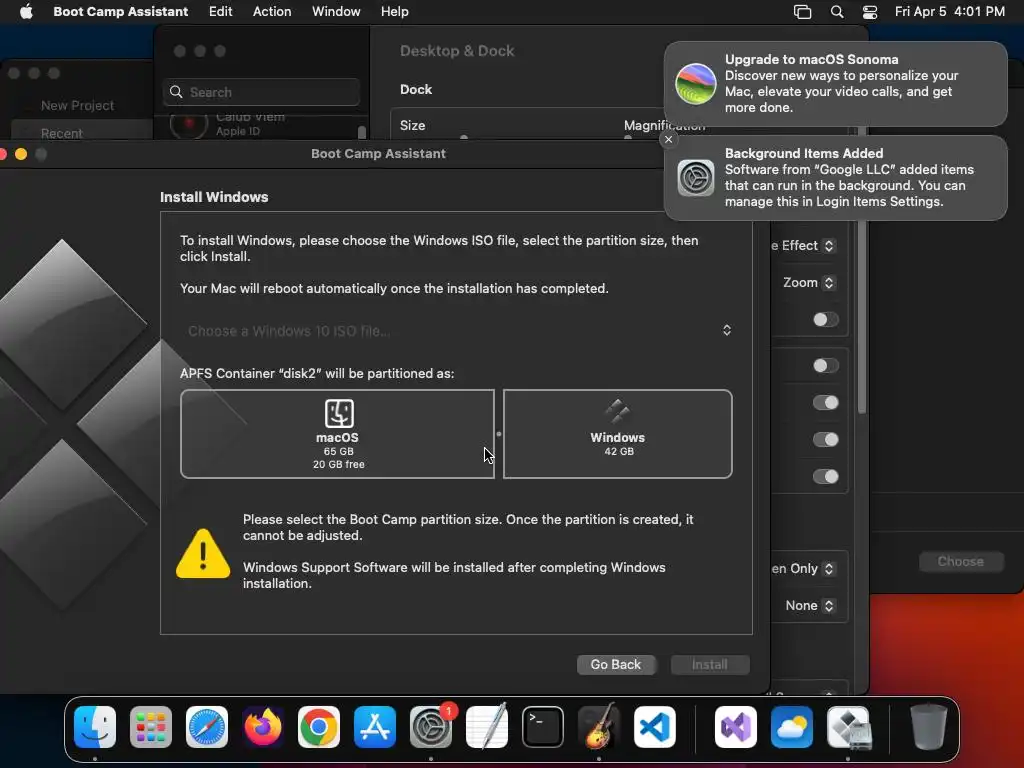1024x768 pixels.
Task: Click the macOS Sonoma icon in notification
Action: point(696,84)
